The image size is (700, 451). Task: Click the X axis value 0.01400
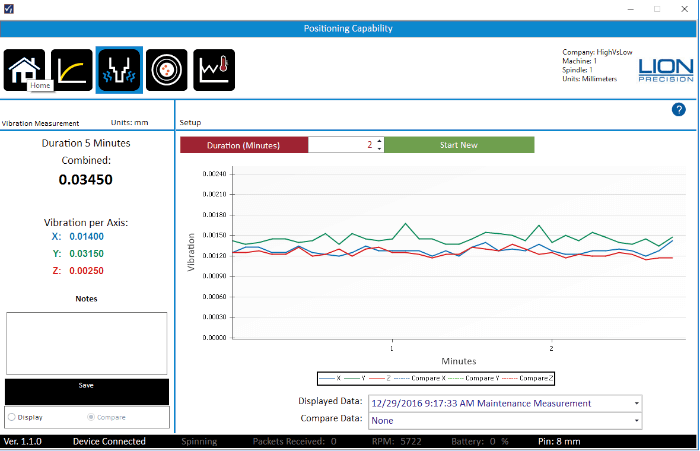[x=86, y=237]
